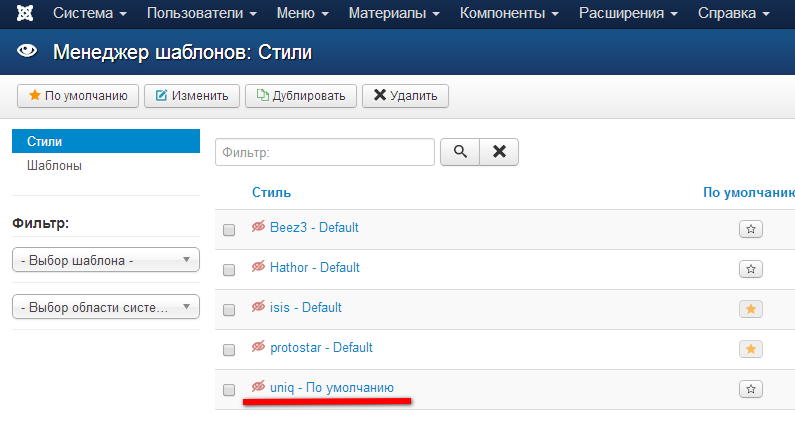Select the isis - Default checkbox
Image resolution: width=795 pixels, height=433 pixels.
[229, 310]
